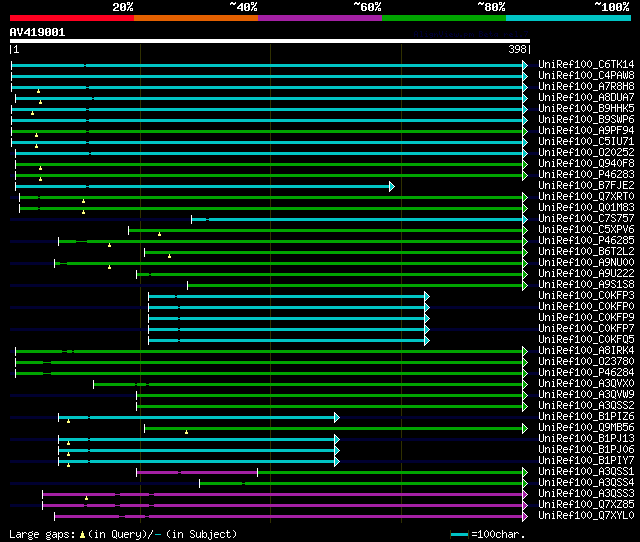Image resolution: width=640 pixels, height=542 pixels.
Task: Click the UniRef100_B1PJ13 label
Action: (586, 439)
